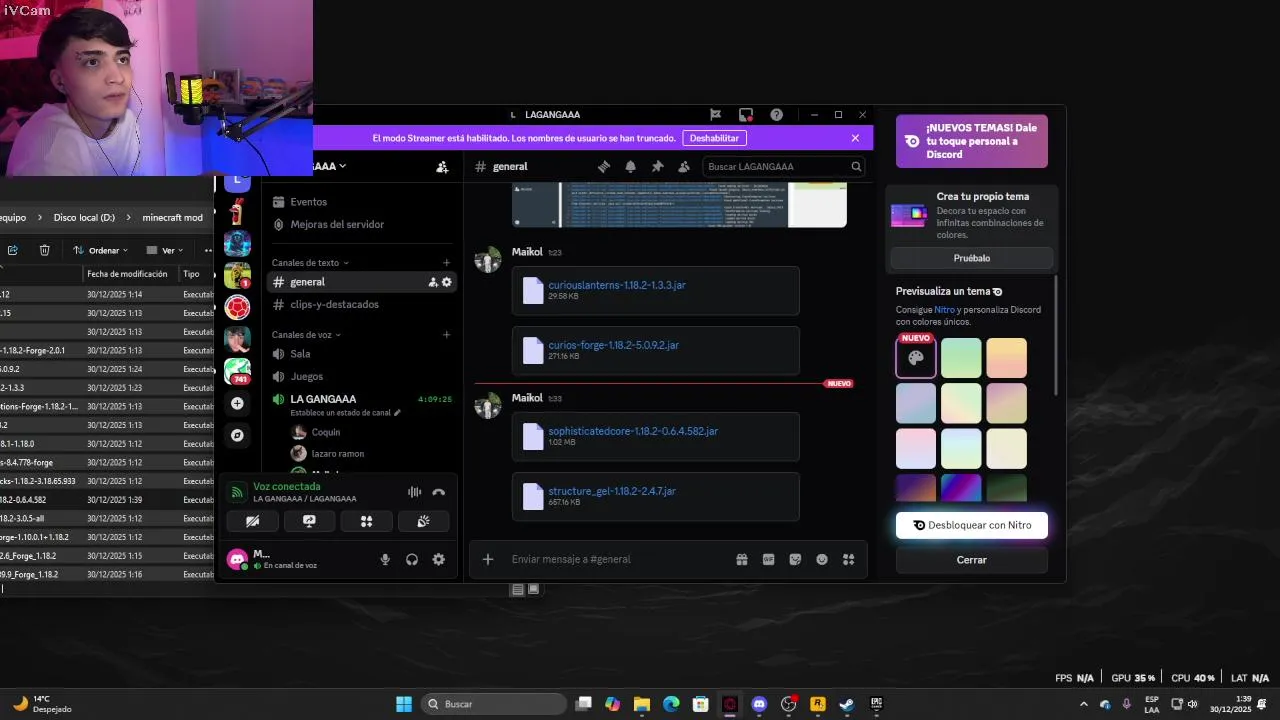Click the search magnifier in Buscar LAGANGAAA

pyautogui.click(x=856, y=167)
